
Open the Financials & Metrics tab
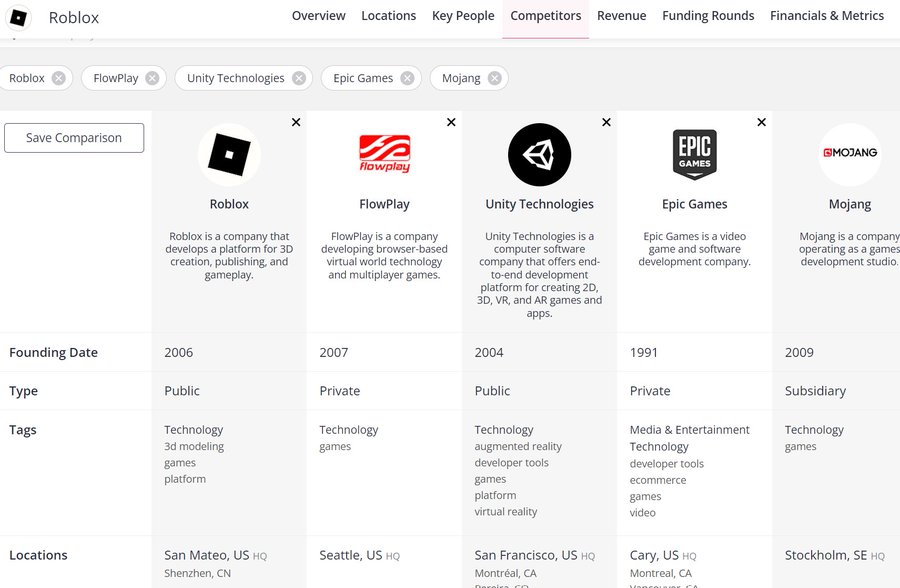[827, 16]
